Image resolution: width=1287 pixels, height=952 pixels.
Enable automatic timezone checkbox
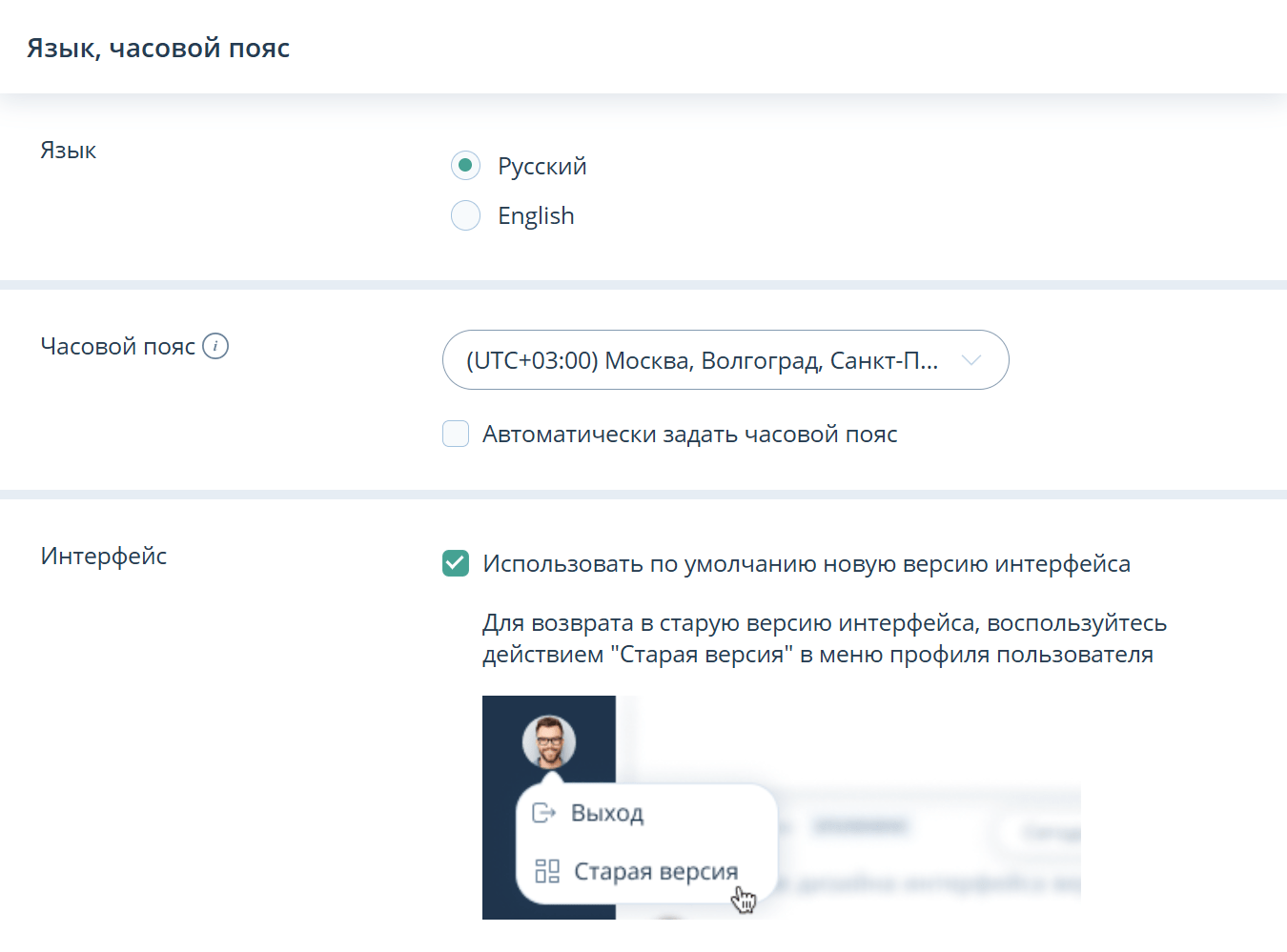click(456, 434)
